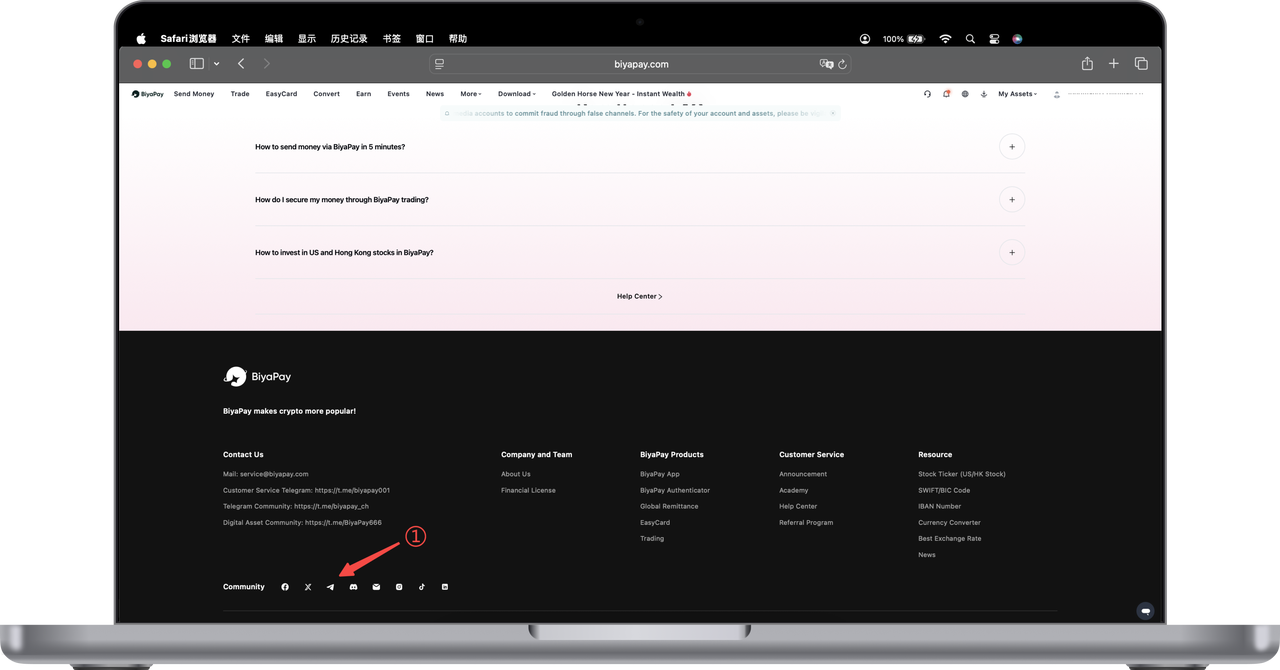Click the Safari address bar showing biyapay.com
This screenshot has width=1280, height=670.
pos(640,64)
